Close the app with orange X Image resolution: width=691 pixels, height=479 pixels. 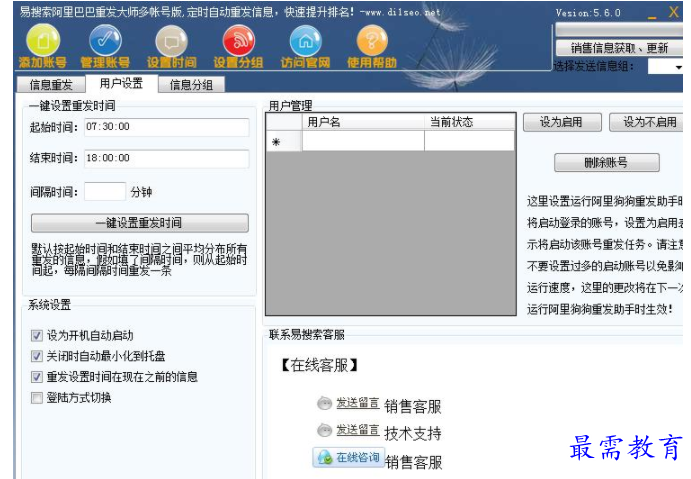[673, 12]
